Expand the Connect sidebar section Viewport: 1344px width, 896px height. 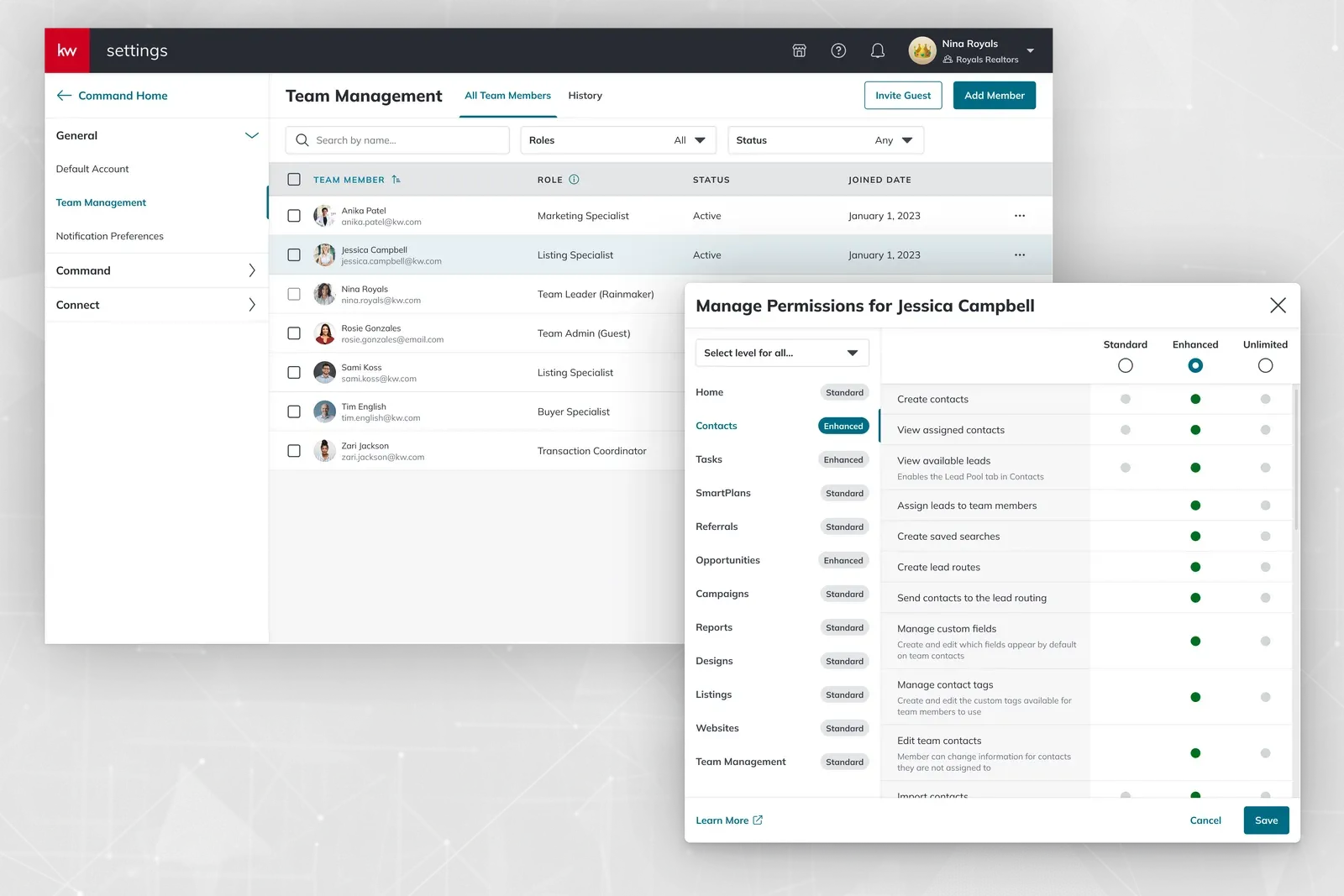(252, 305)
